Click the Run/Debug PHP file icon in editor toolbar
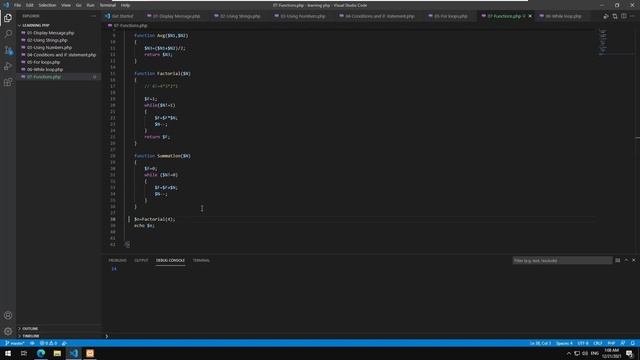The height and width of the screenshot is (360, 640). pyautogui.click(x=606, y=16)
